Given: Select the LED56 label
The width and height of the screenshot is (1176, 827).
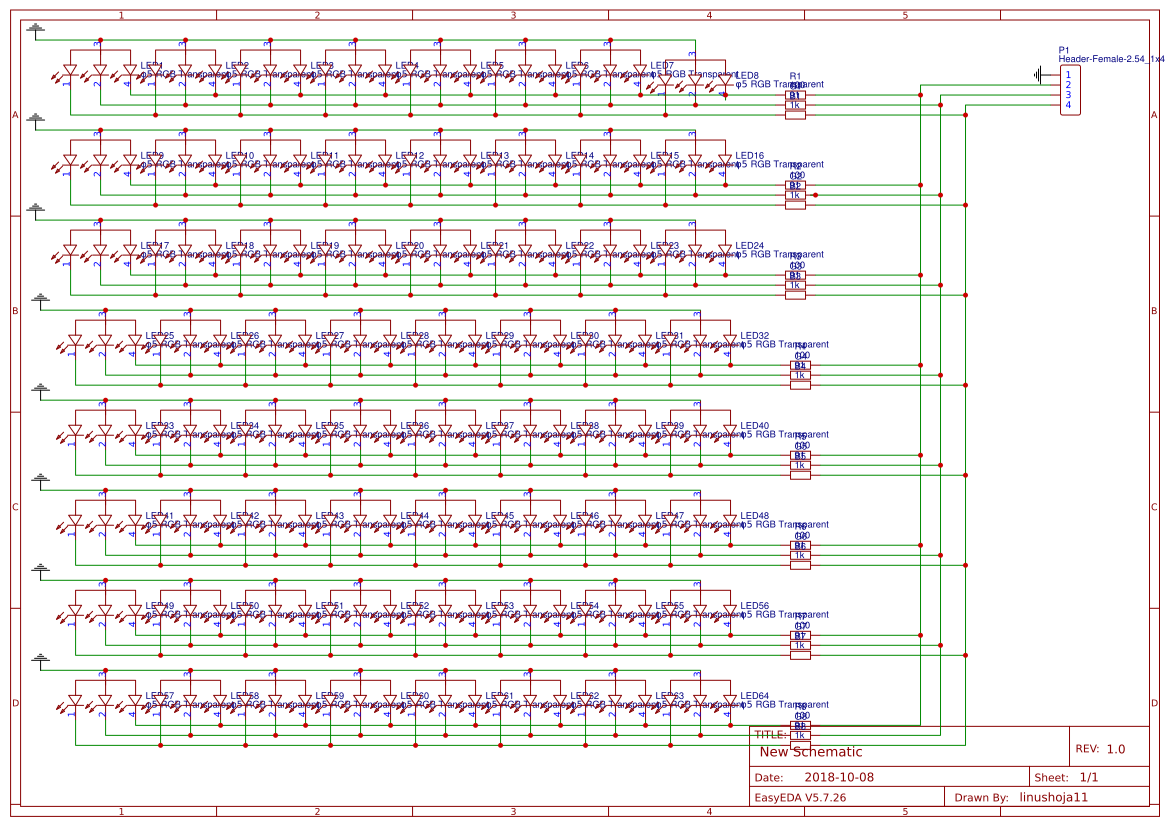Looking at the screenshot, I should (x=754, y=606).
